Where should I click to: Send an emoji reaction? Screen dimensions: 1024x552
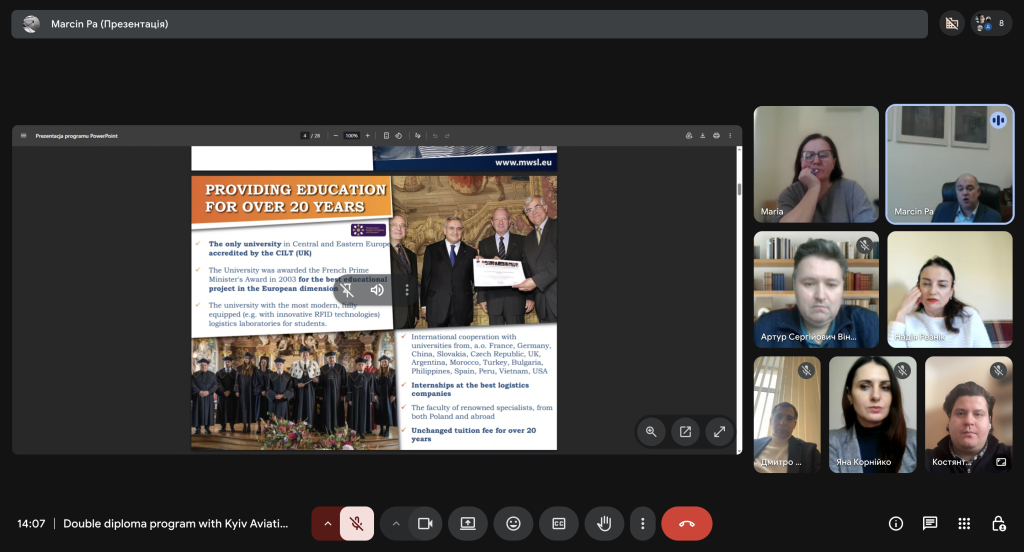[x=513, y=523]
